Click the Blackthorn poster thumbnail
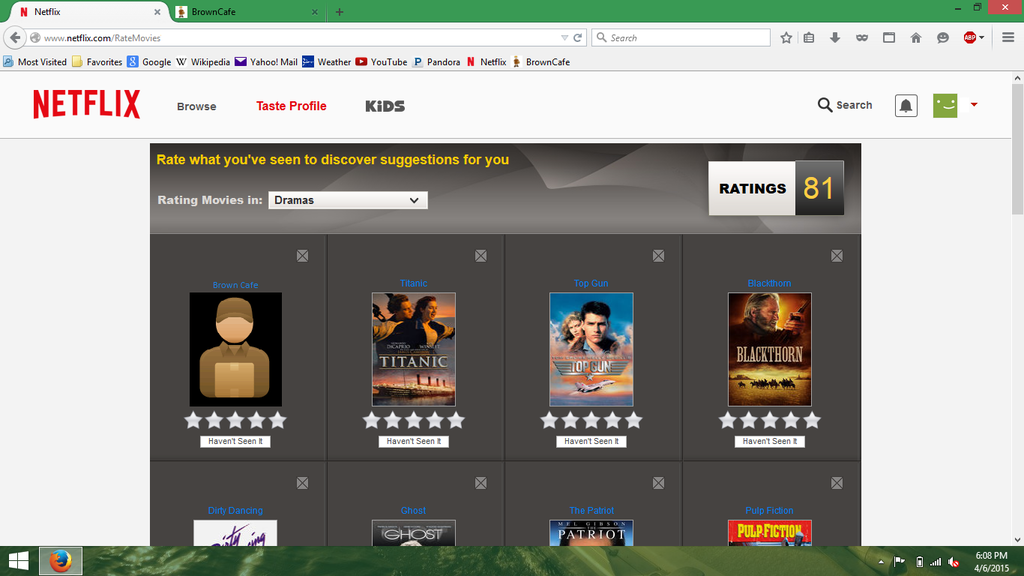Viewport: 1024px width, 576px height. tap(769, 349)
